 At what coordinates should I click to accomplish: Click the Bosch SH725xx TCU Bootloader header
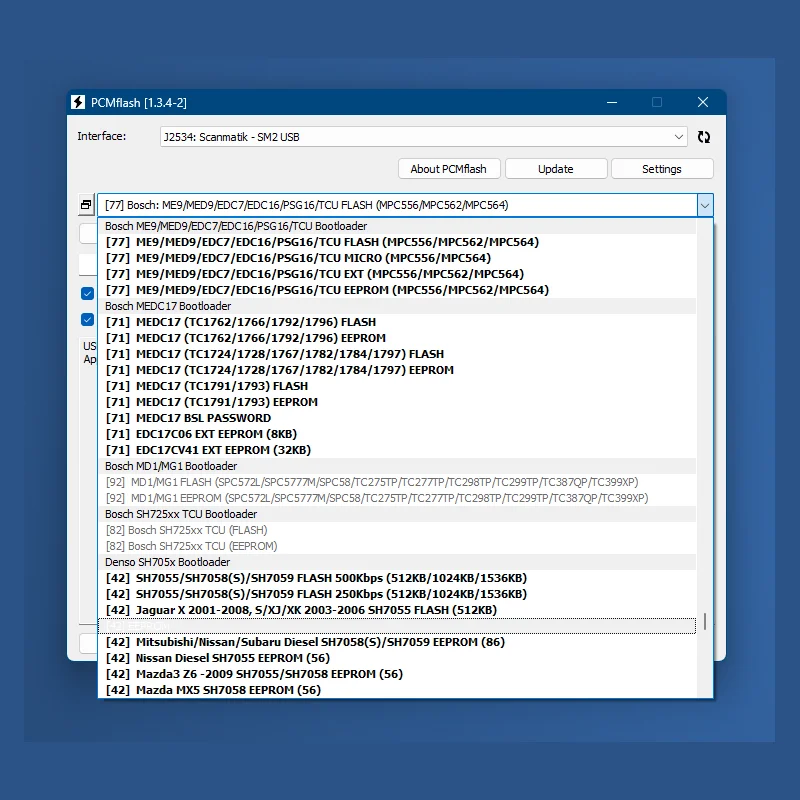[397, 514]
